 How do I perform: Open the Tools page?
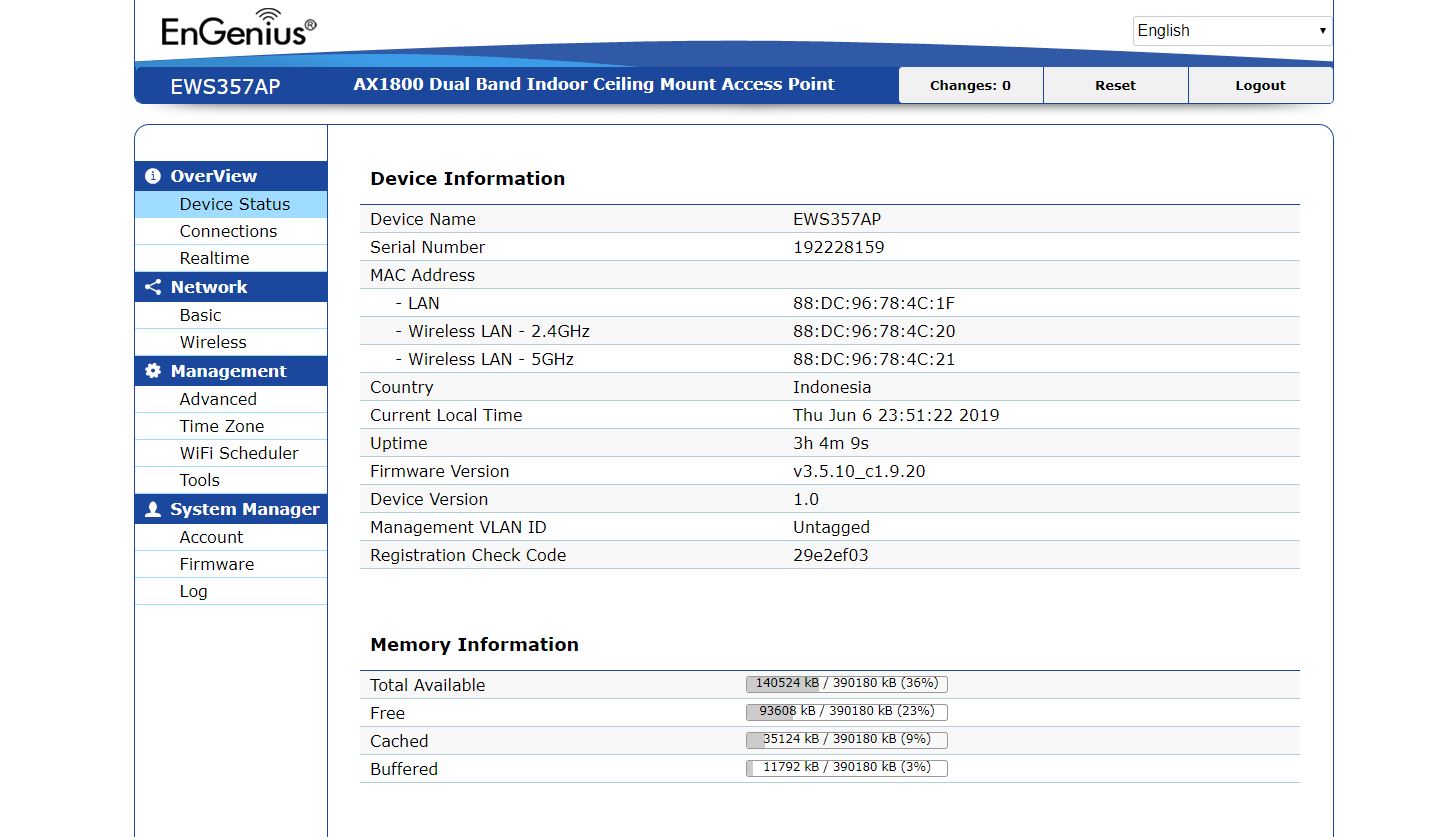[x=231, y=480]
